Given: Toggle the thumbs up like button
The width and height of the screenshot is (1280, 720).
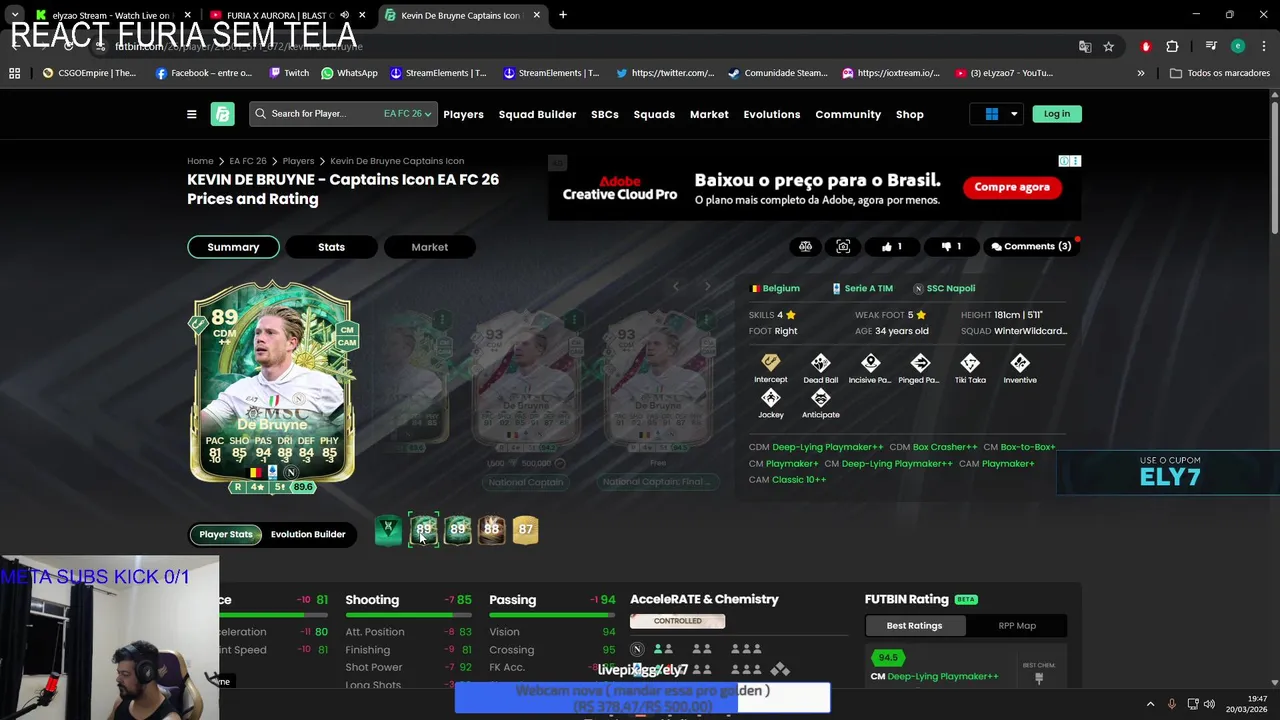Looking at the screenshot, I should coord(893,246).
